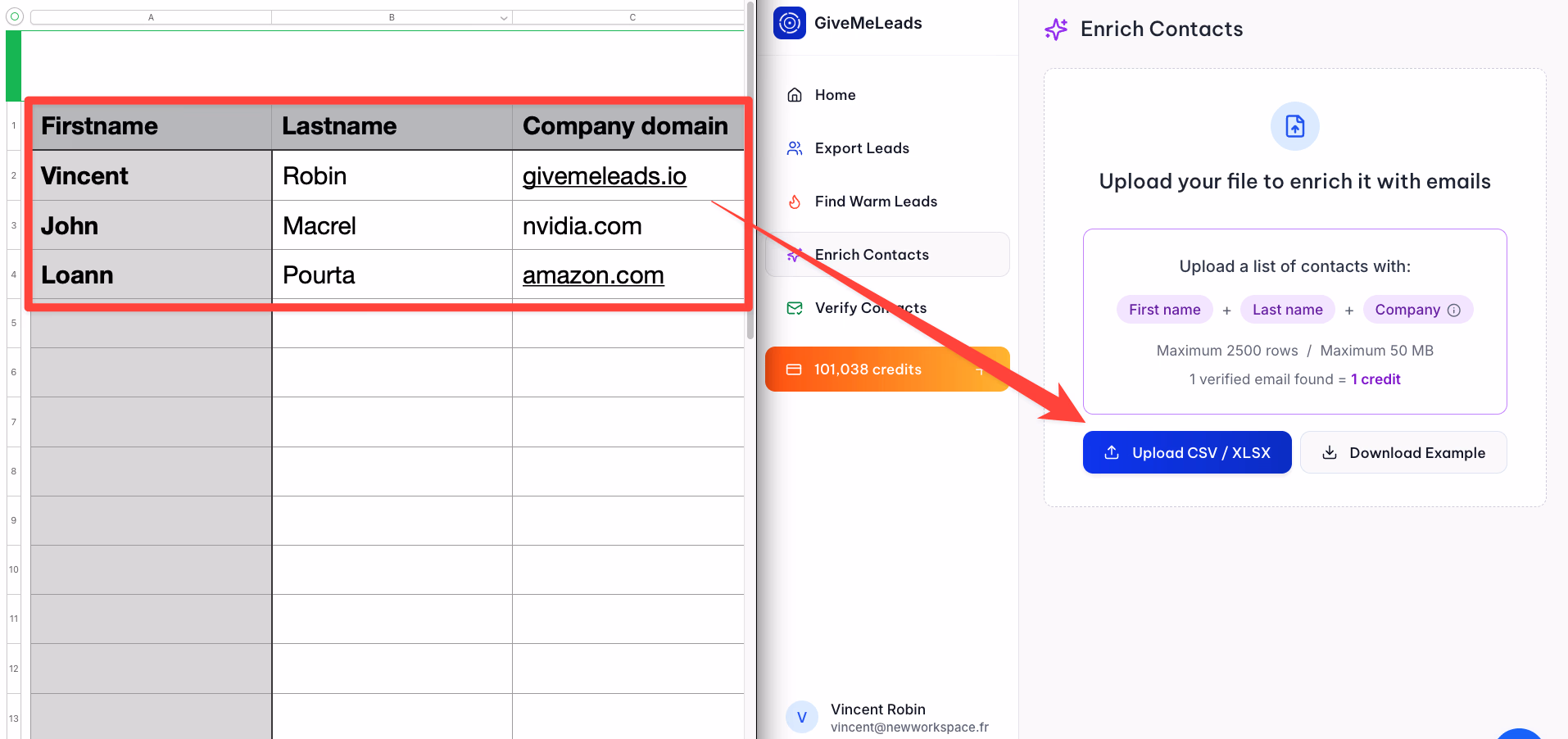
Task: Select row 5 header in spreadsheet
Action: click(14, 323)
